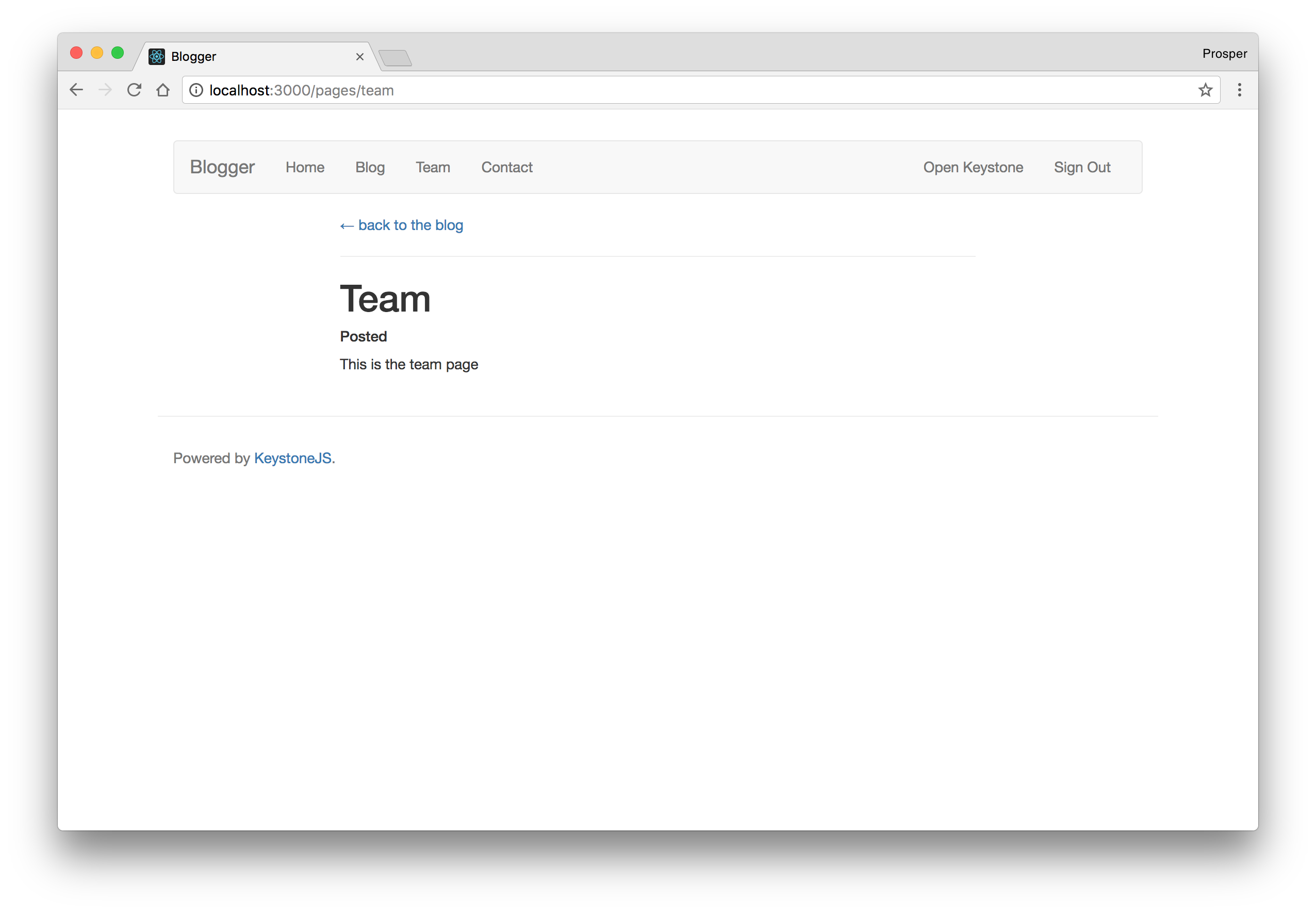Click the browser forward arrow
Image resolution: width=1316 pixels, height=913 pixels.
(105, 90)
